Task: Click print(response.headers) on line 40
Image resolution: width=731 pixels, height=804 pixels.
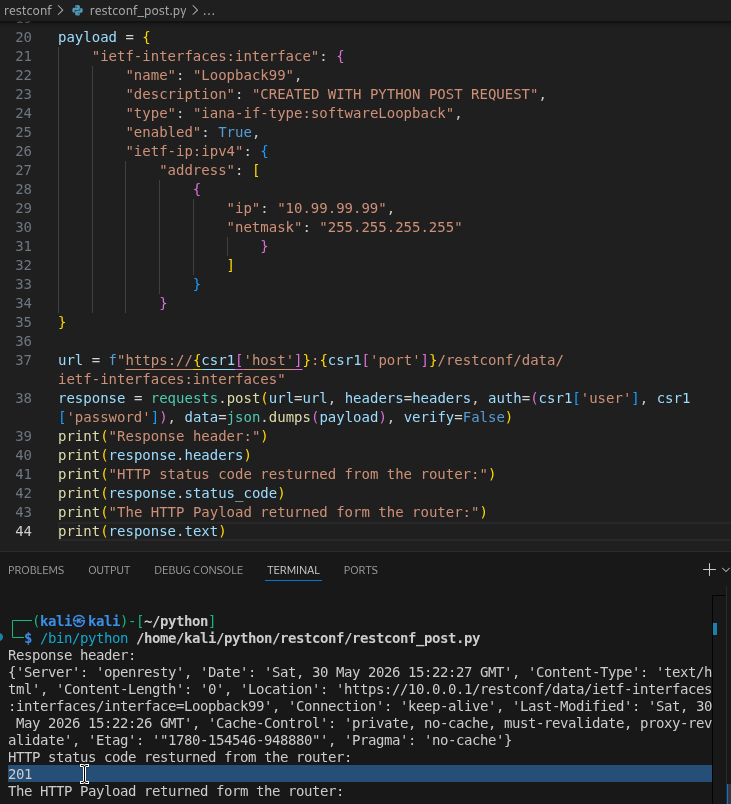Action: pos(154,455)
